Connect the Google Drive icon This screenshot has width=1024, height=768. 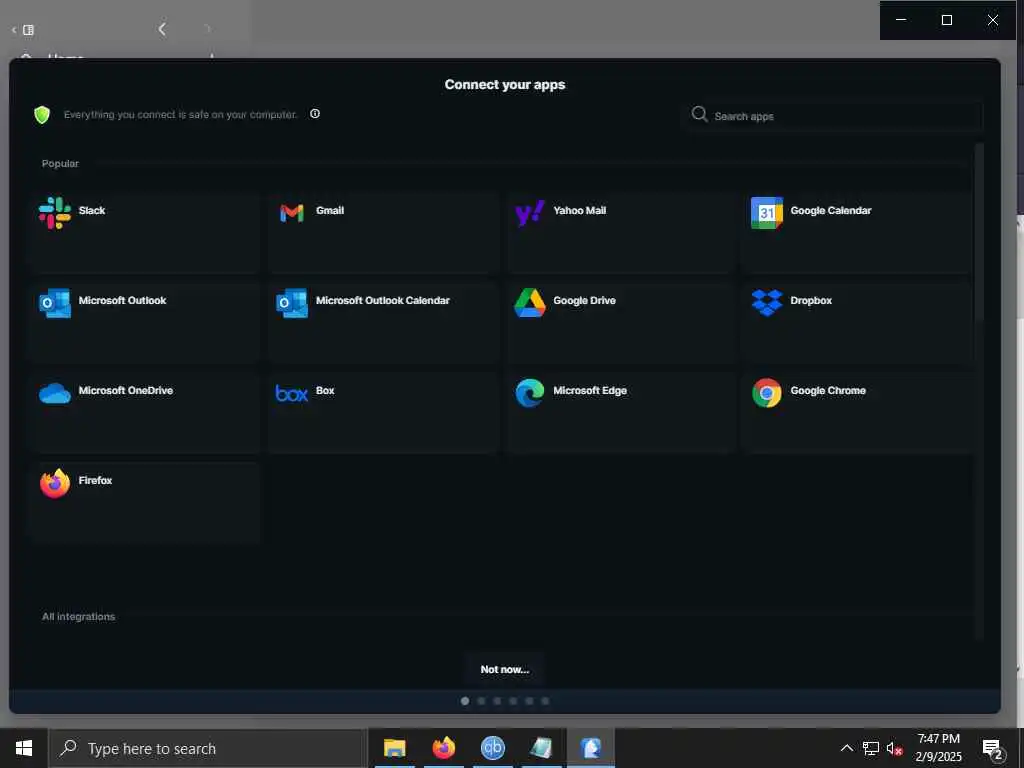point(530,303)
